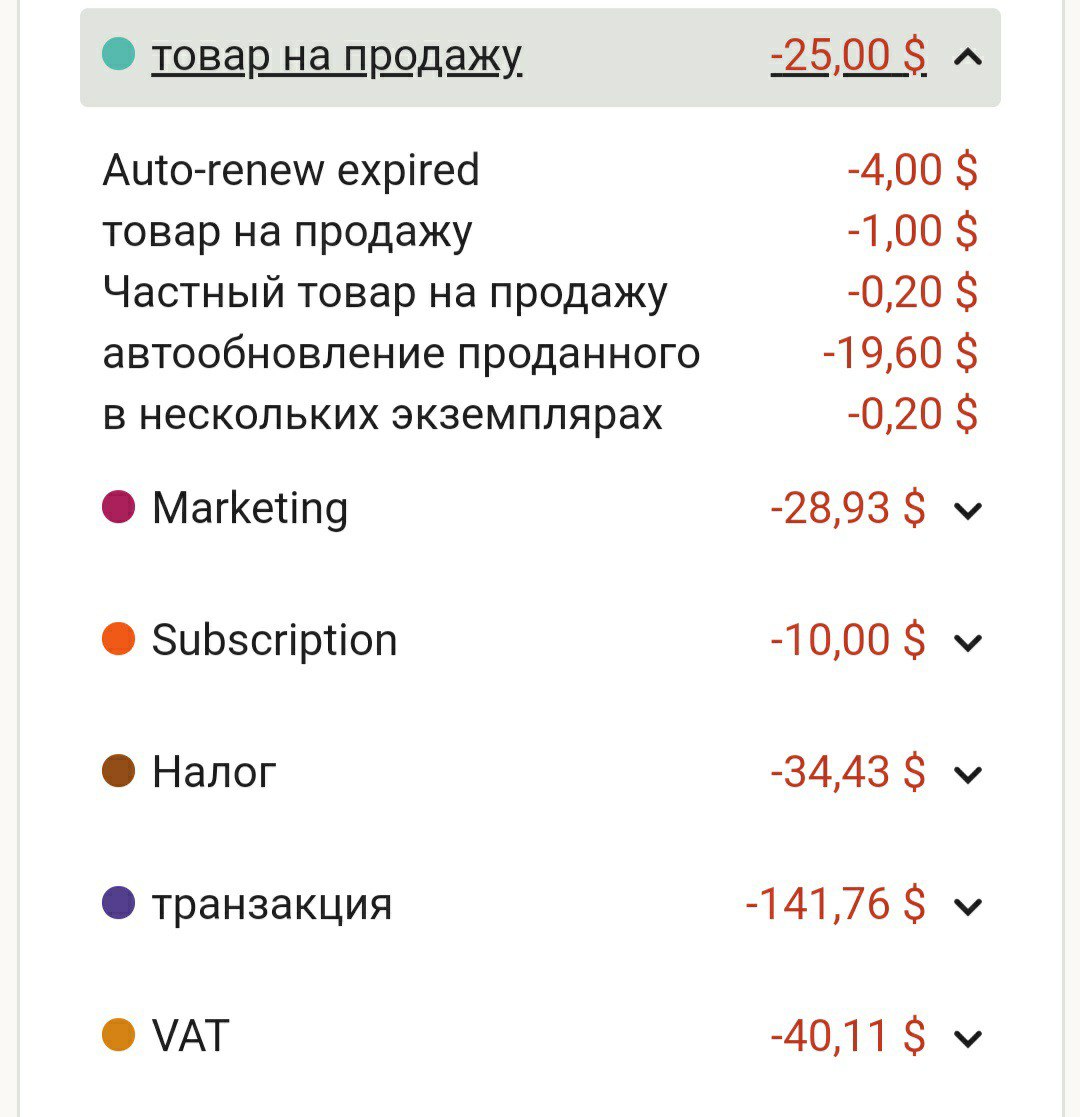Select the Marketing category label

click(250, 509)
